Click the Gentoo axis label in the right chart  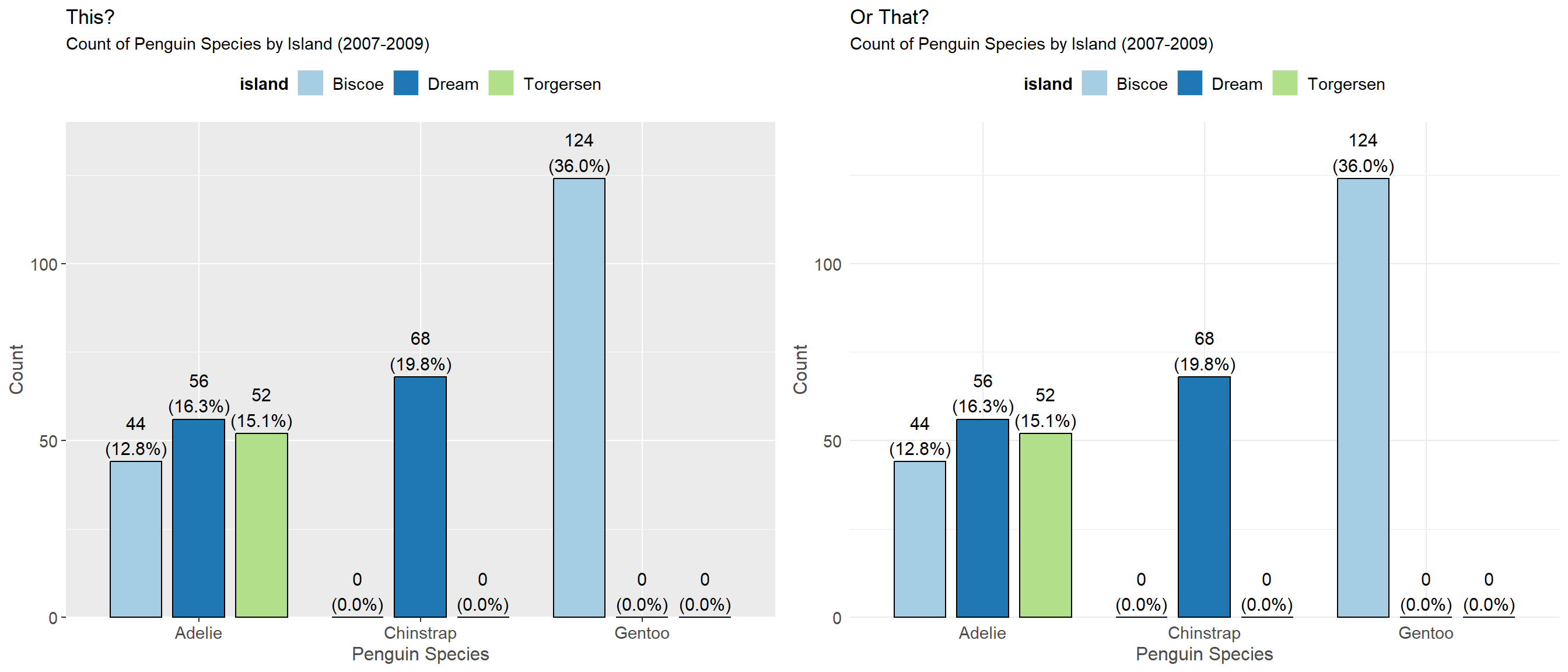click(x=1426, y=633)
